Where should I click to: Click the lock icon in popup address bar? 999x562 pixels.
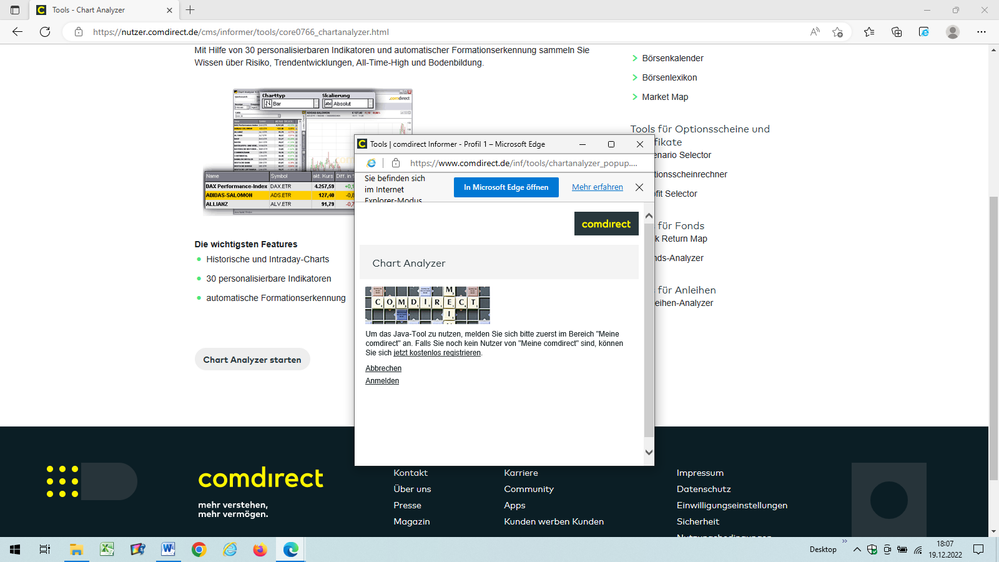395,163
